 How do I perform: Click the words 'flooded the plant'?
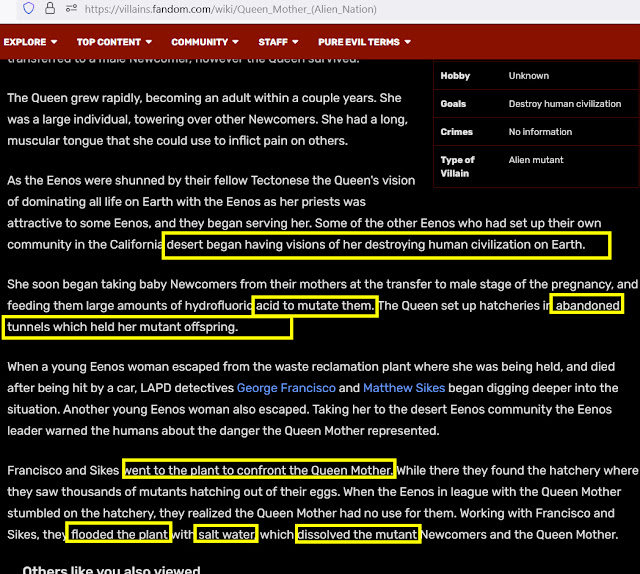click(x=119, y=534)
